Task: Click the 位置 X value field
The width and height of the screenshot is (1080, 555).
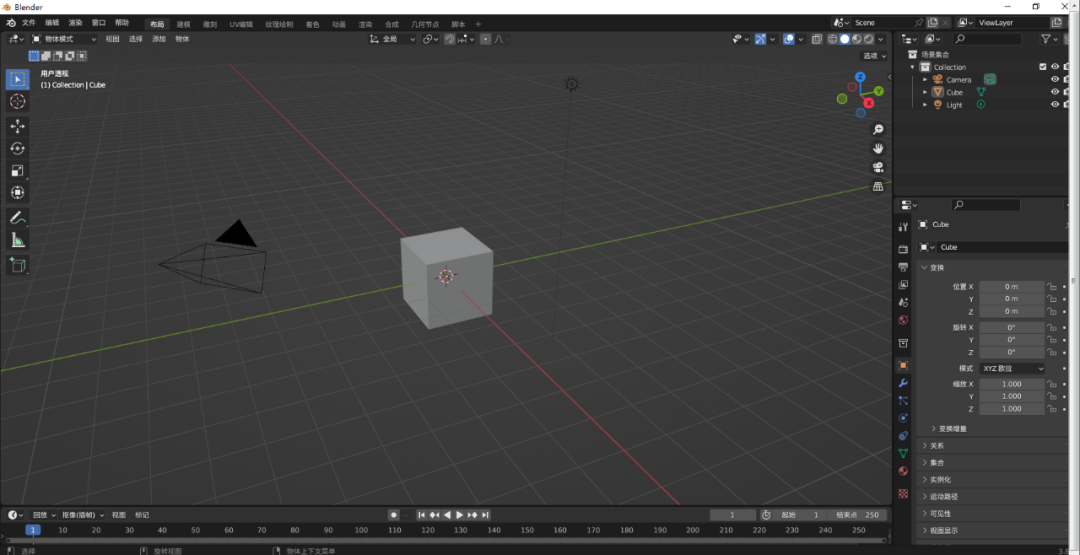Action: pyautogui.click(x=1011, y=287)
